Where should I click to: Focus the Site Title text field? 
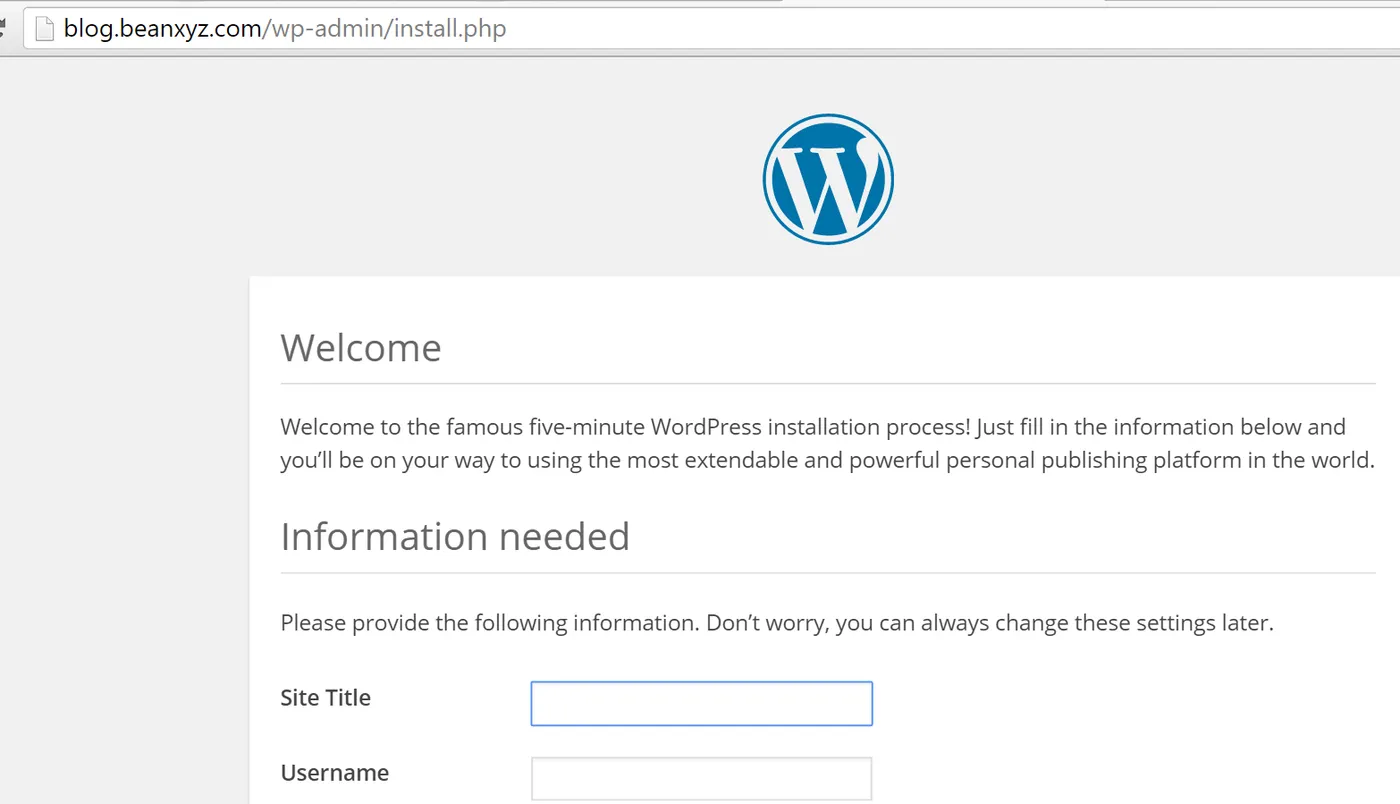click(701, 703)
